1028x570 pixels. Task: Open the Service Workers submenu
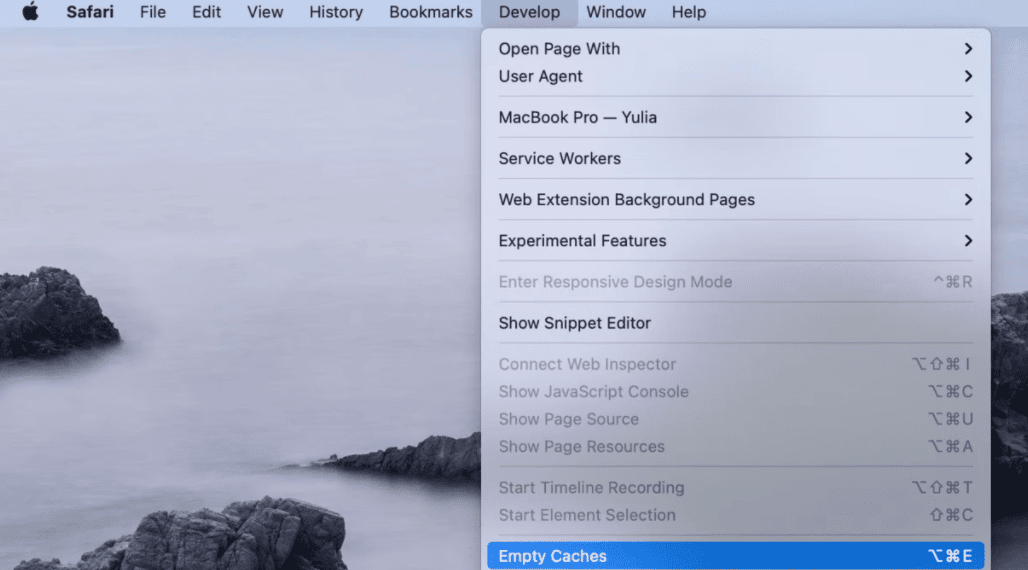(x=735, y=158)
